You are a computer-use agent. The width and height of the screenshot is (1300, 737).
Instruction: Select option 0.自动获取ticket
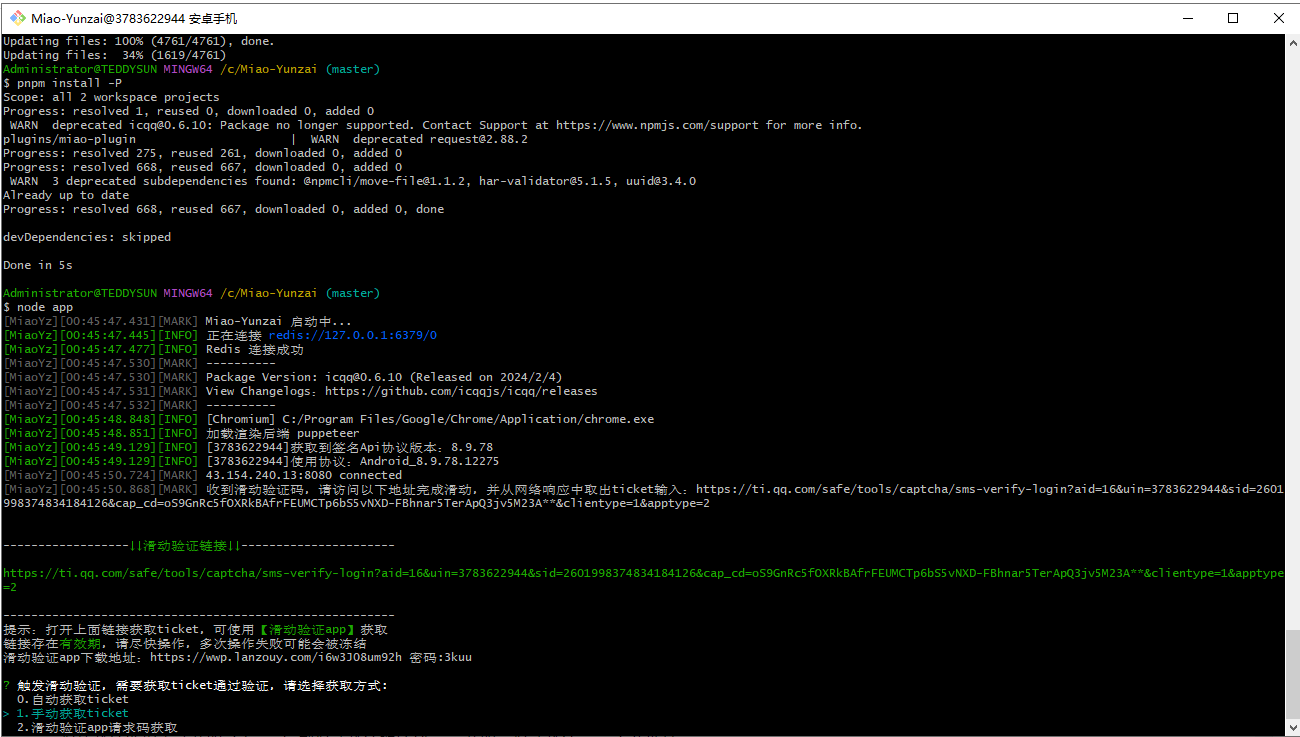(72, 699)
